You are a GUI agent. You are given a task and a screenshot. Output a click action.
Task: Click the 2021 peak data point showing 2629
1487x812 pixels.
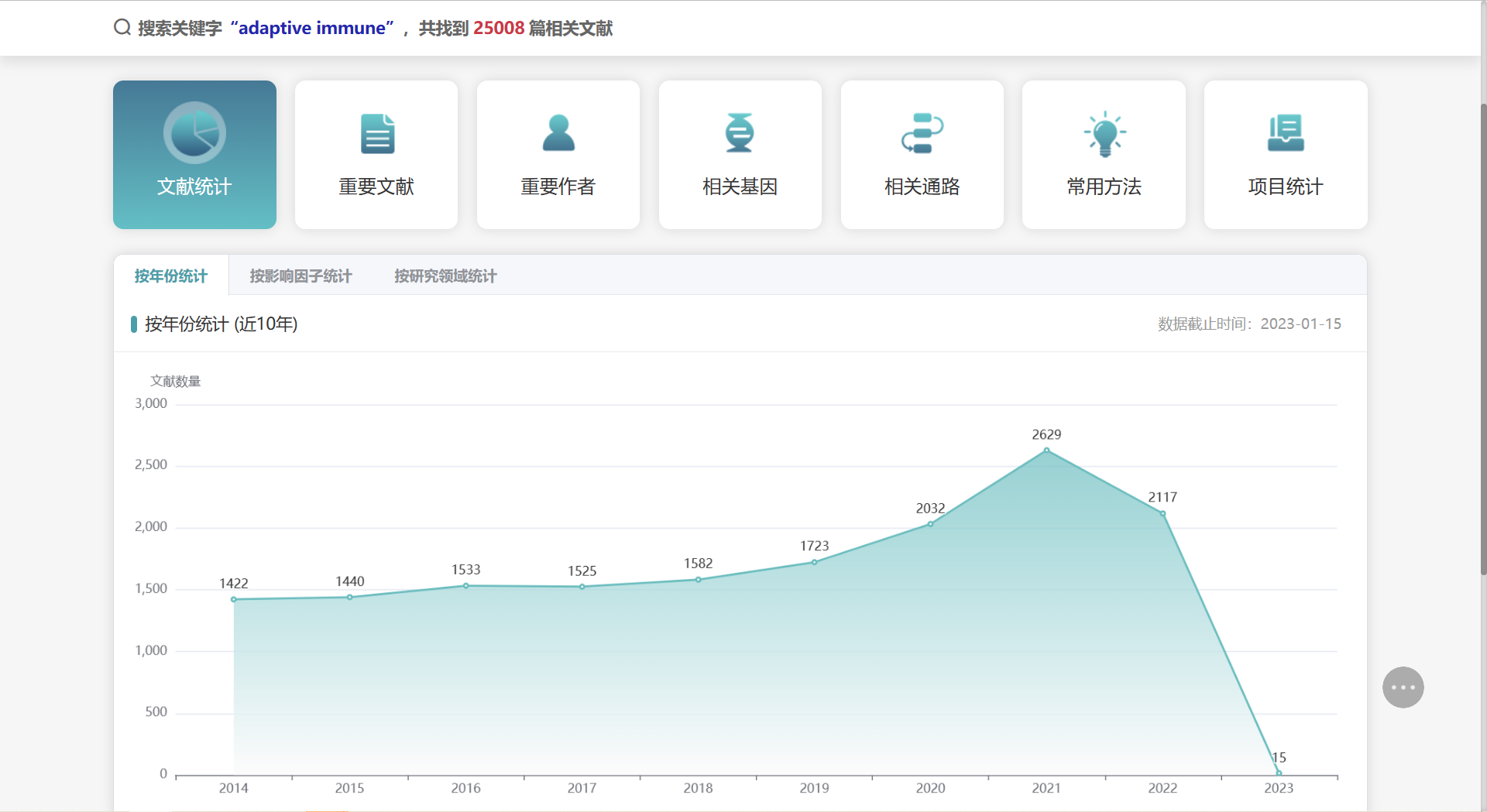tap(1047, 450)
